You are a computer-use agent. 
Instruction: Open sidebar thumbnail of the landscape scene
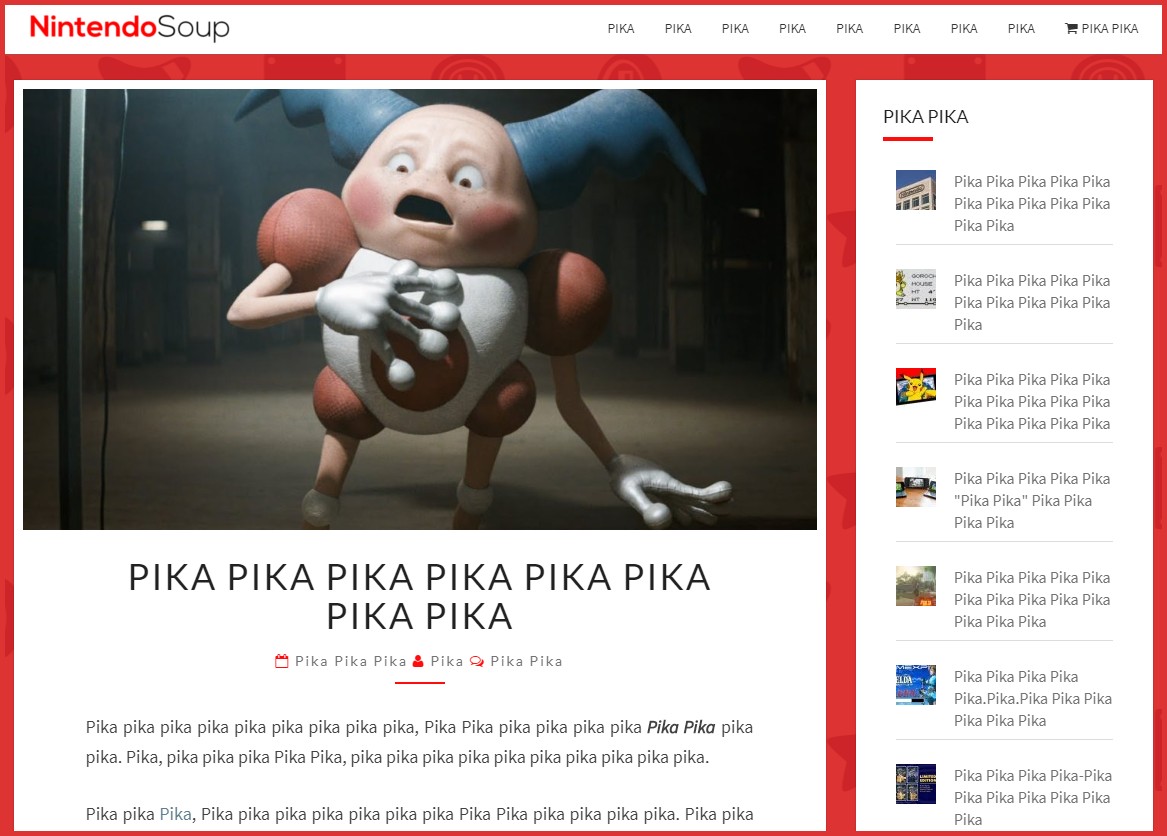(x=915, y=586)
